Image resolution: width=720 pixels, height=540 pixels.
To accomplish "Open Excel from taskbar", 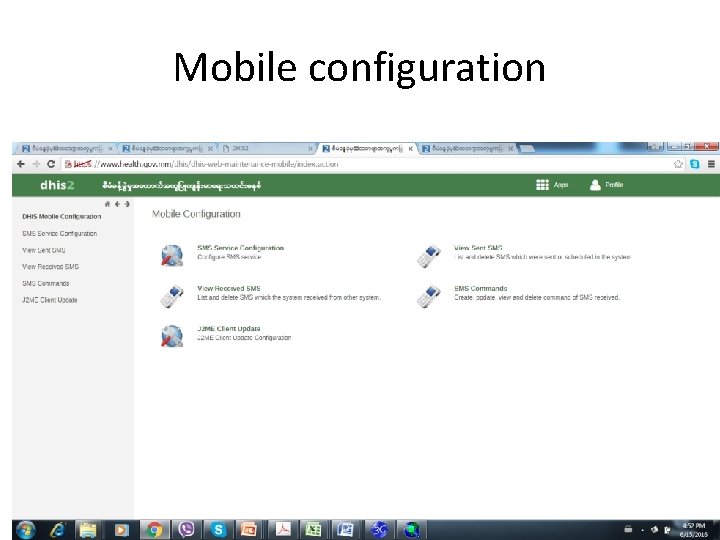I will [x=313, y=530].
